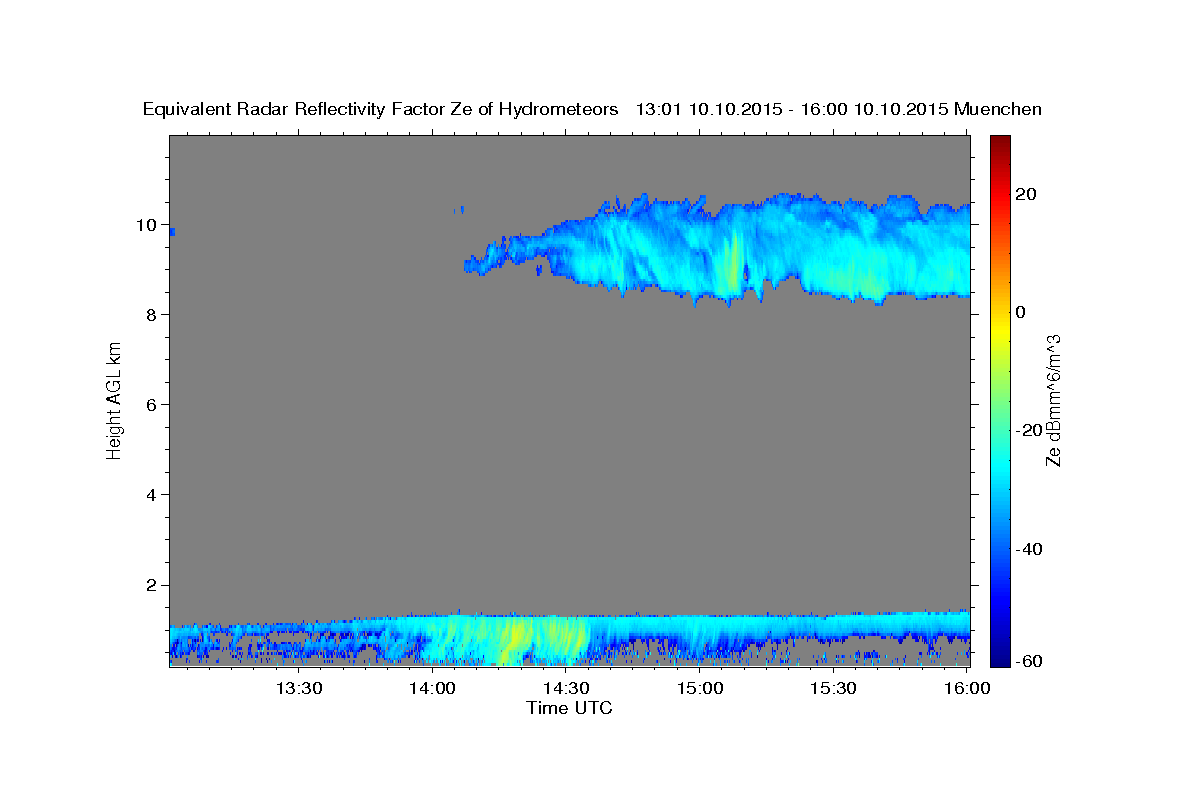Click the colorbar value label '-20'
This screenshot has height=800, width=1200.
pos(1029,430)
